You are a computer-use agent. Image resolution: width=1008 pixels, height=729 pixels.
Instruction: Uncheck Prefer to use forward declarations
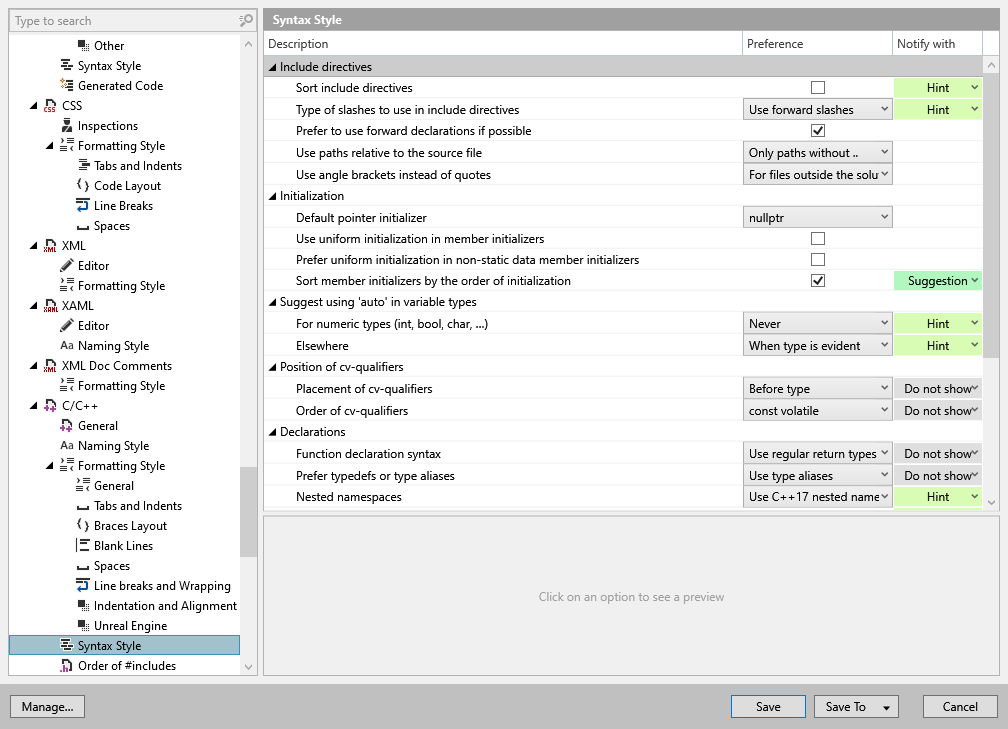pos(818,130)
